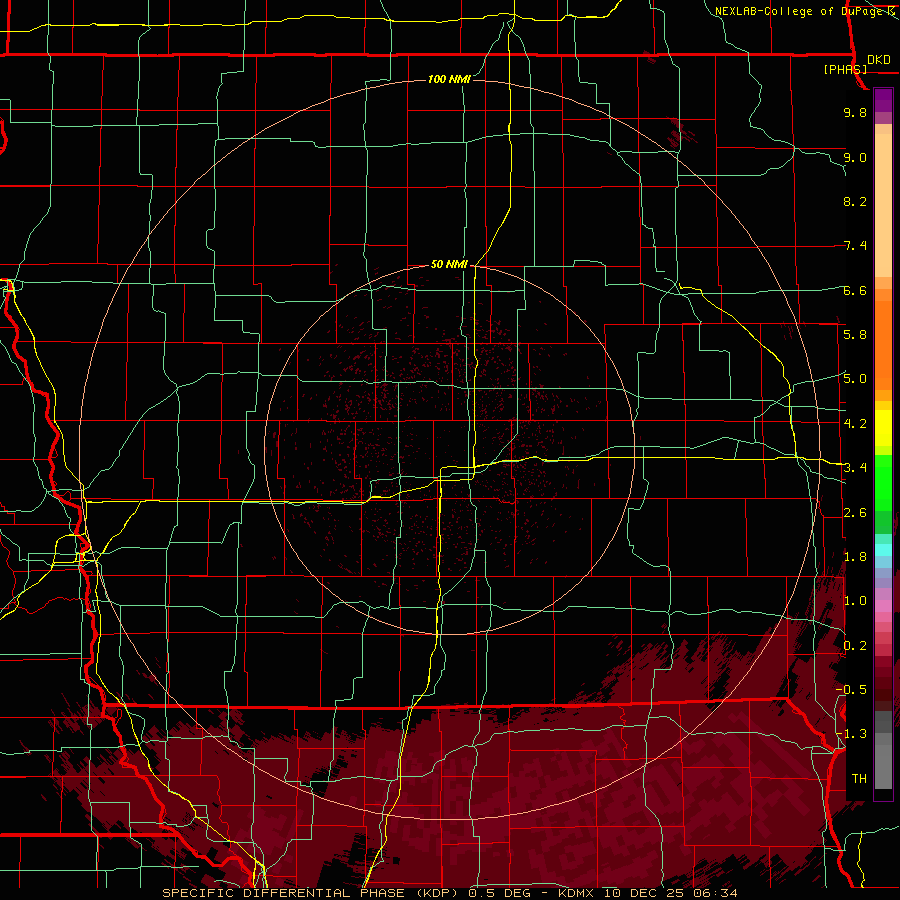Click the -0.5 legend value
Viewport: 900px width, 900px height.
(851, 690)
